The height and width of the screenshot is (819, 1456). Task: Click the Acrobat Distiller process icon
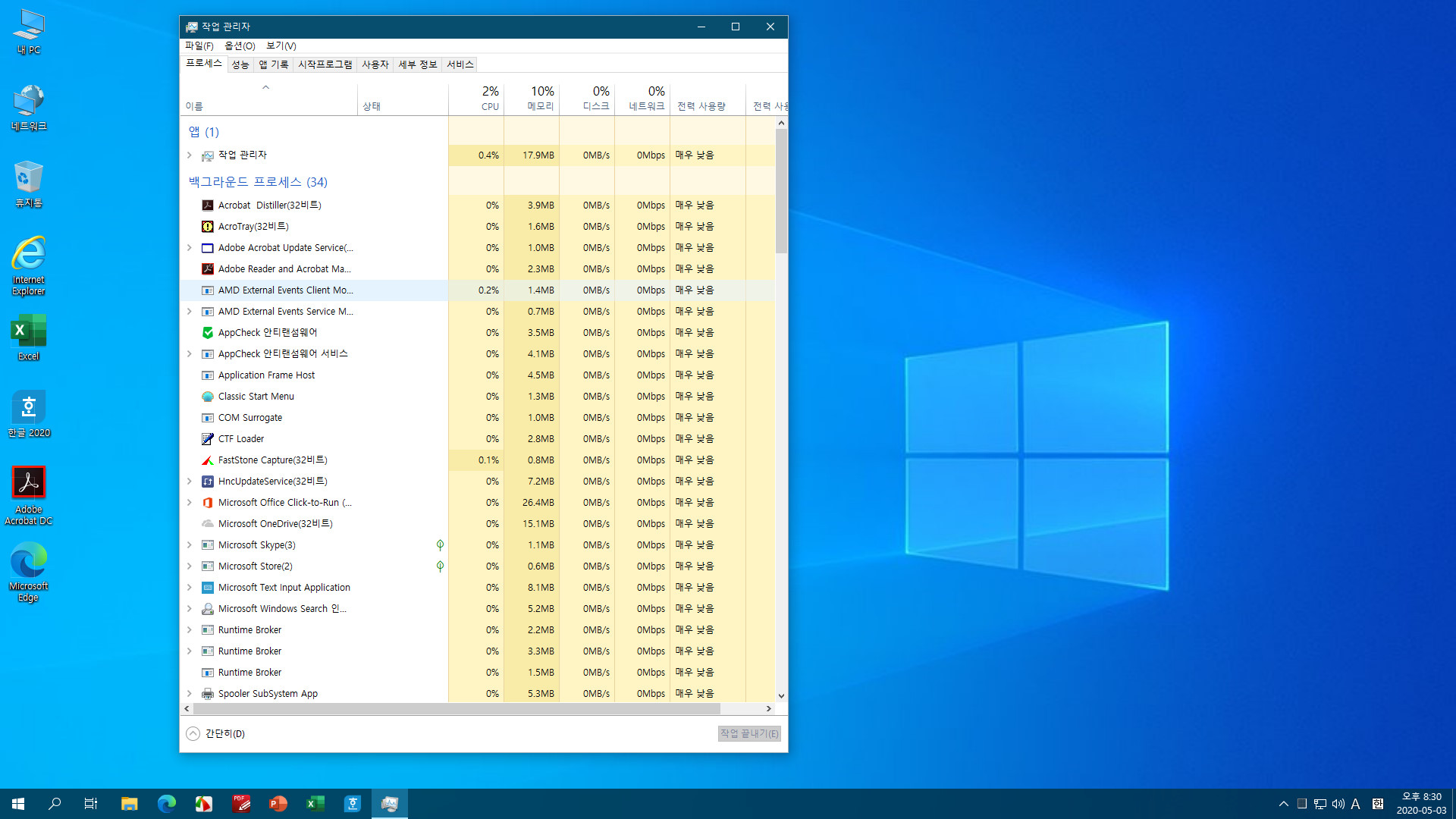coord(207,206)
